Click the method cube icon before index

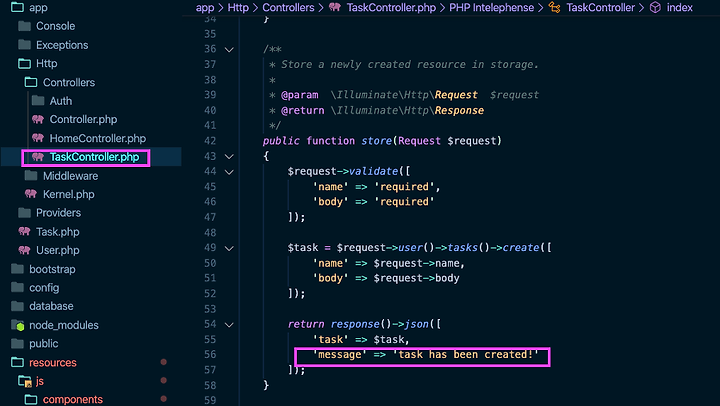click(x=655, y=7)
